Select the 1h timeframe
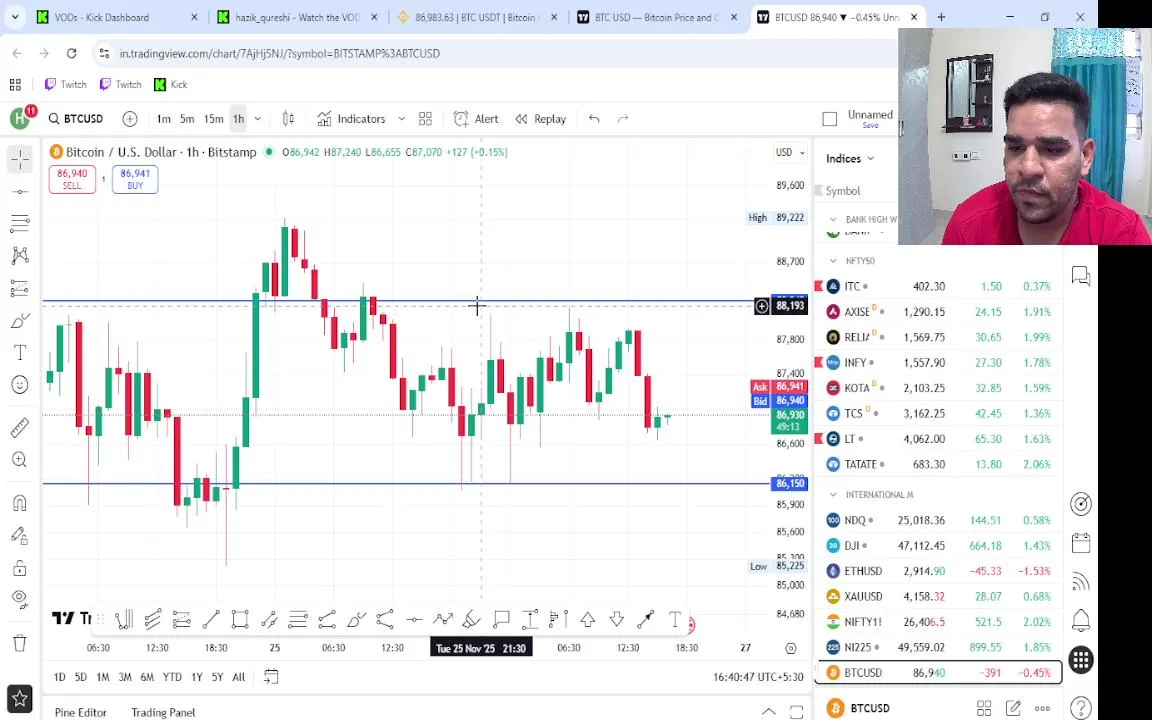 pos(239,119)
